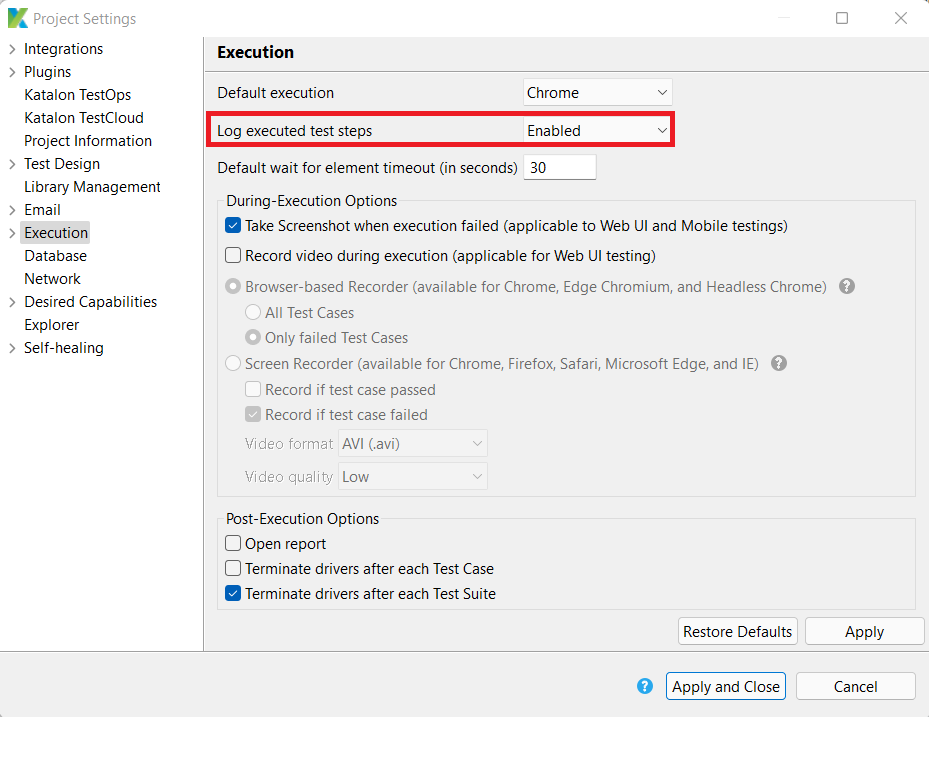Click the Katalon logo in title bar
929x768 pixels.
click(17, 18)
